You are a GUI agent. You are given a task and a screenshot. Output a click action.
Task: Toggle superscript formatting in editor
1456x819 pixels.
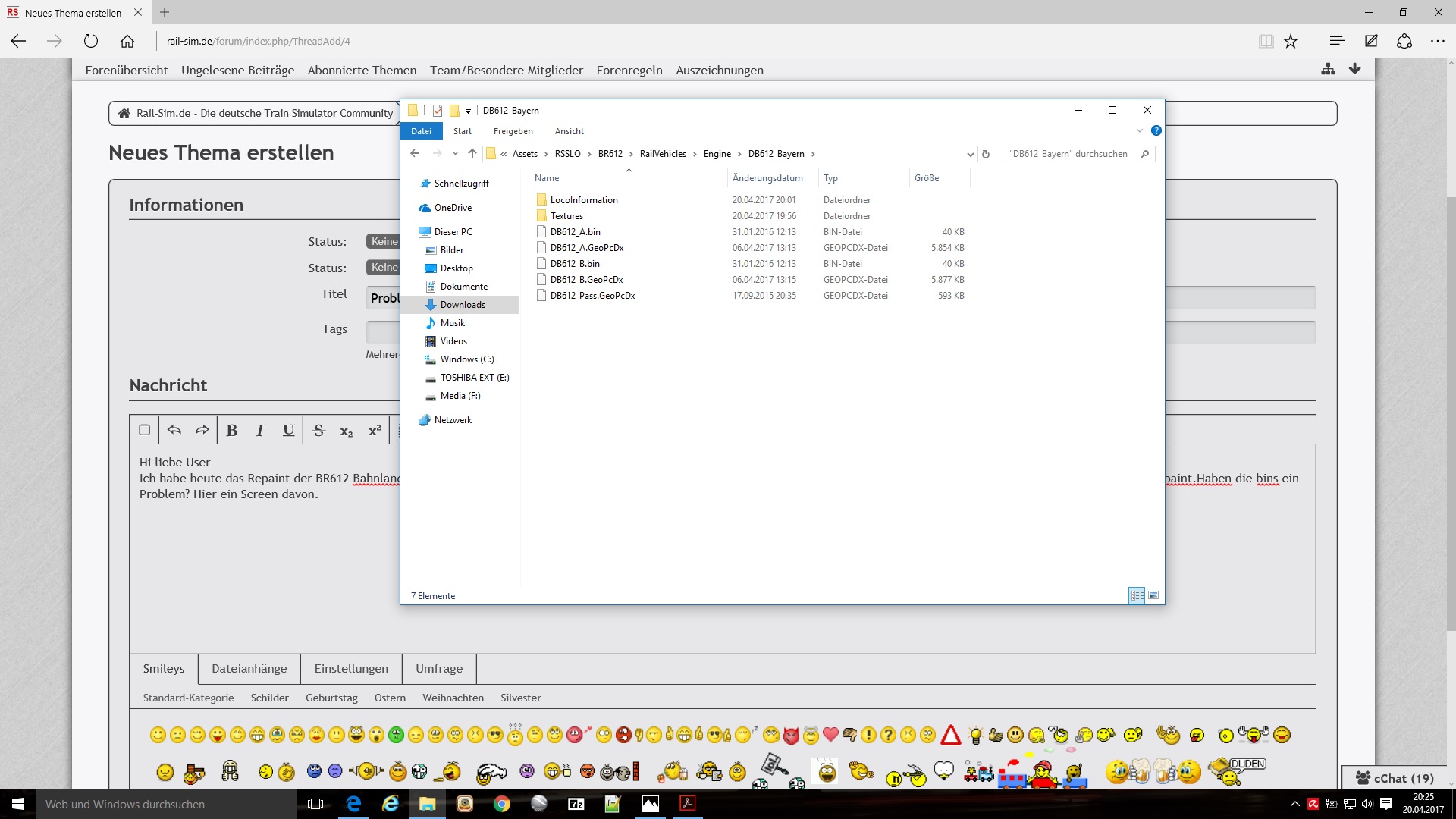(x=375, y=430)
